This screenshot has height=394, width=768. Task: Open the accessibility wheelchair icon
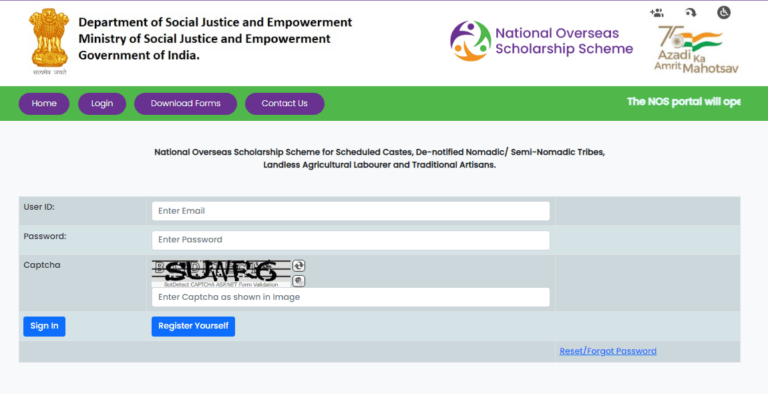coord(724,12)
